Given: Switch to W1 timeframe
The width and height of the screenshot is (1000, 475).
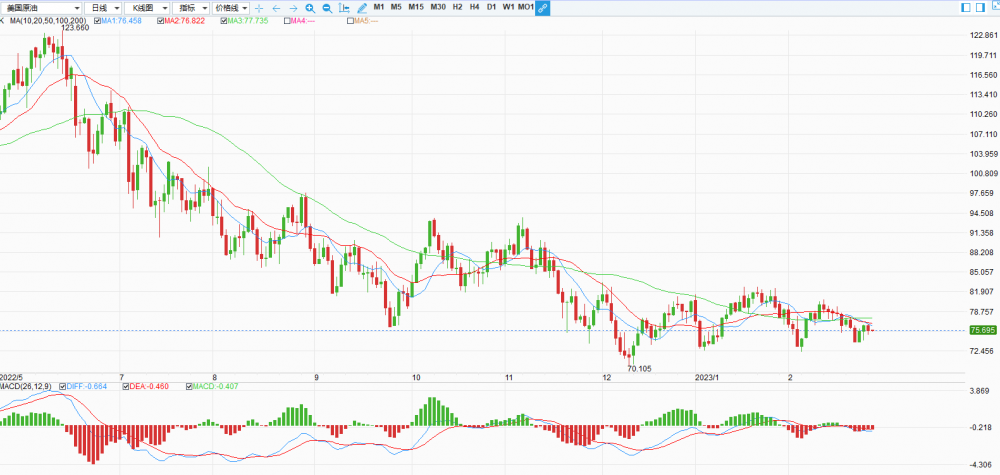Looking at the screenshot, I should 508,7.
